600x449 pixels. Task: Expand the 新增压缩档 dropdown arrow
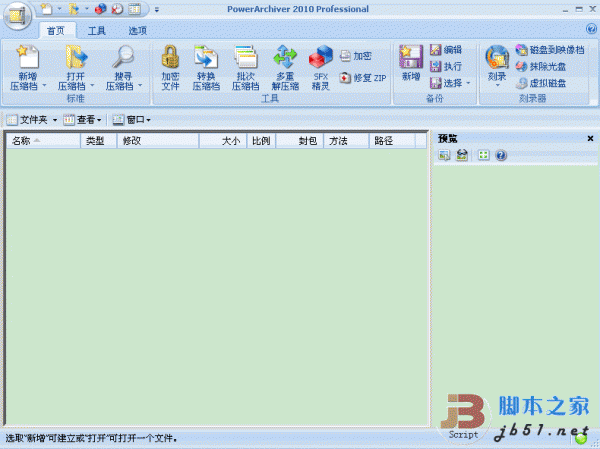coord(44,85)
